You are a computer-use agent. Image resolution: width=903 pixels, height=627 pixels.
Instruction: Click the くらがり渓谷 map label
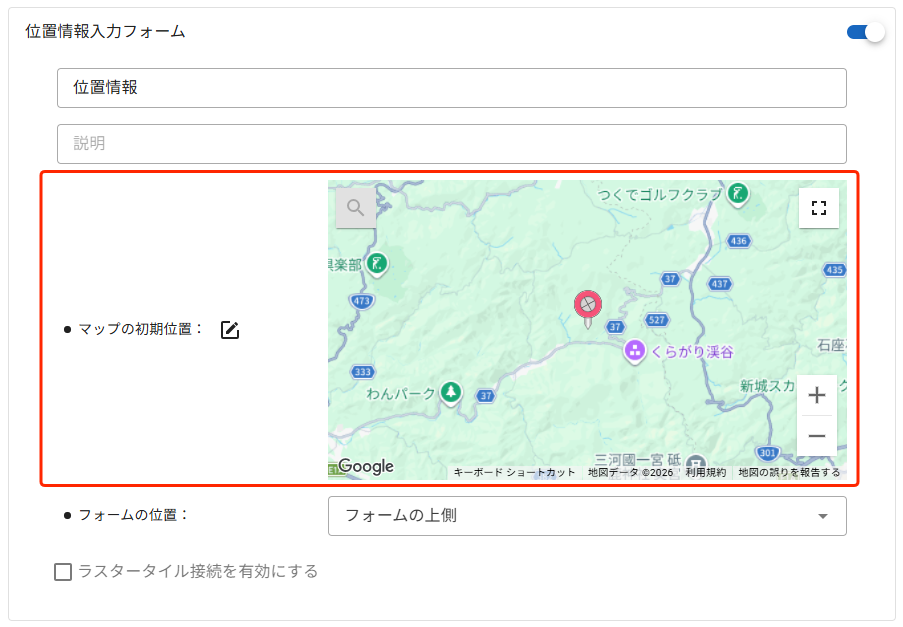point(692,352)
